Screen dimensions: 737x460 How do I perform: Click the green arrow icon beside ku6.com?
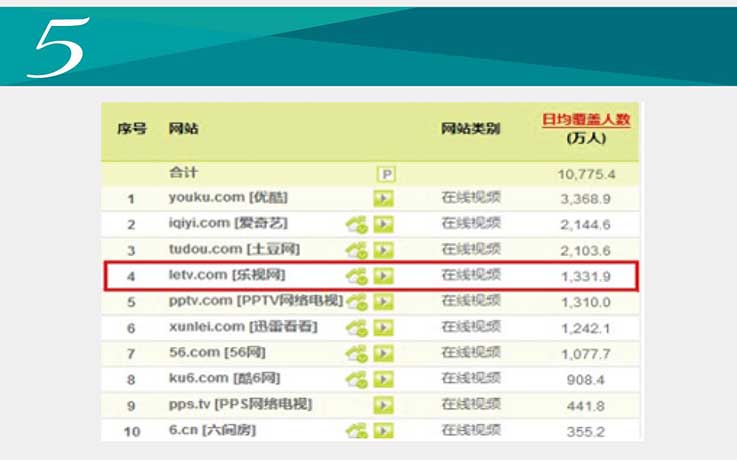pos(383,379)
